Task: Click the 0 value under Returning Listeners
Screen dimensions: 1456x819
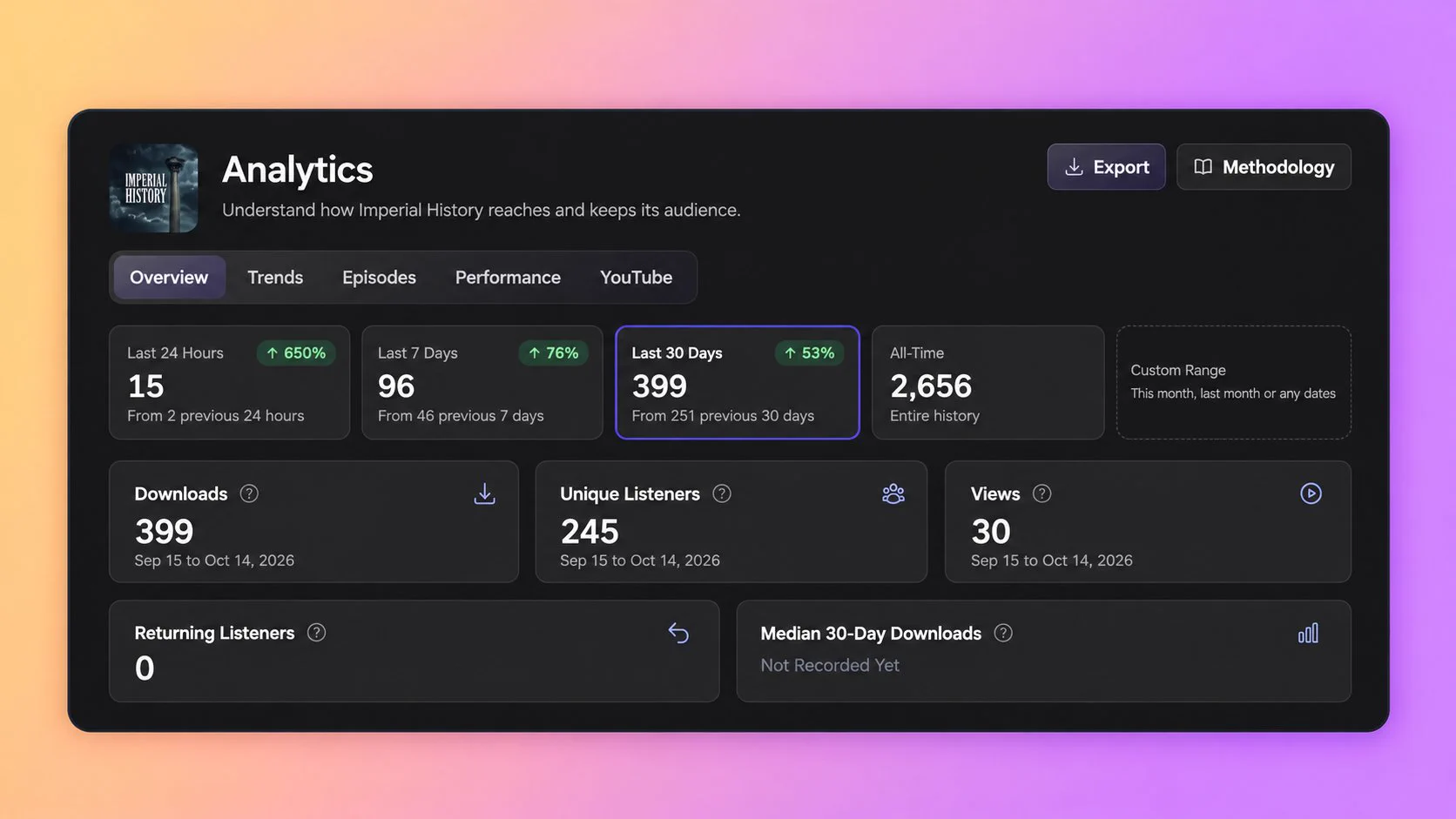Action: pyautogui.click(x=145, y=668)
